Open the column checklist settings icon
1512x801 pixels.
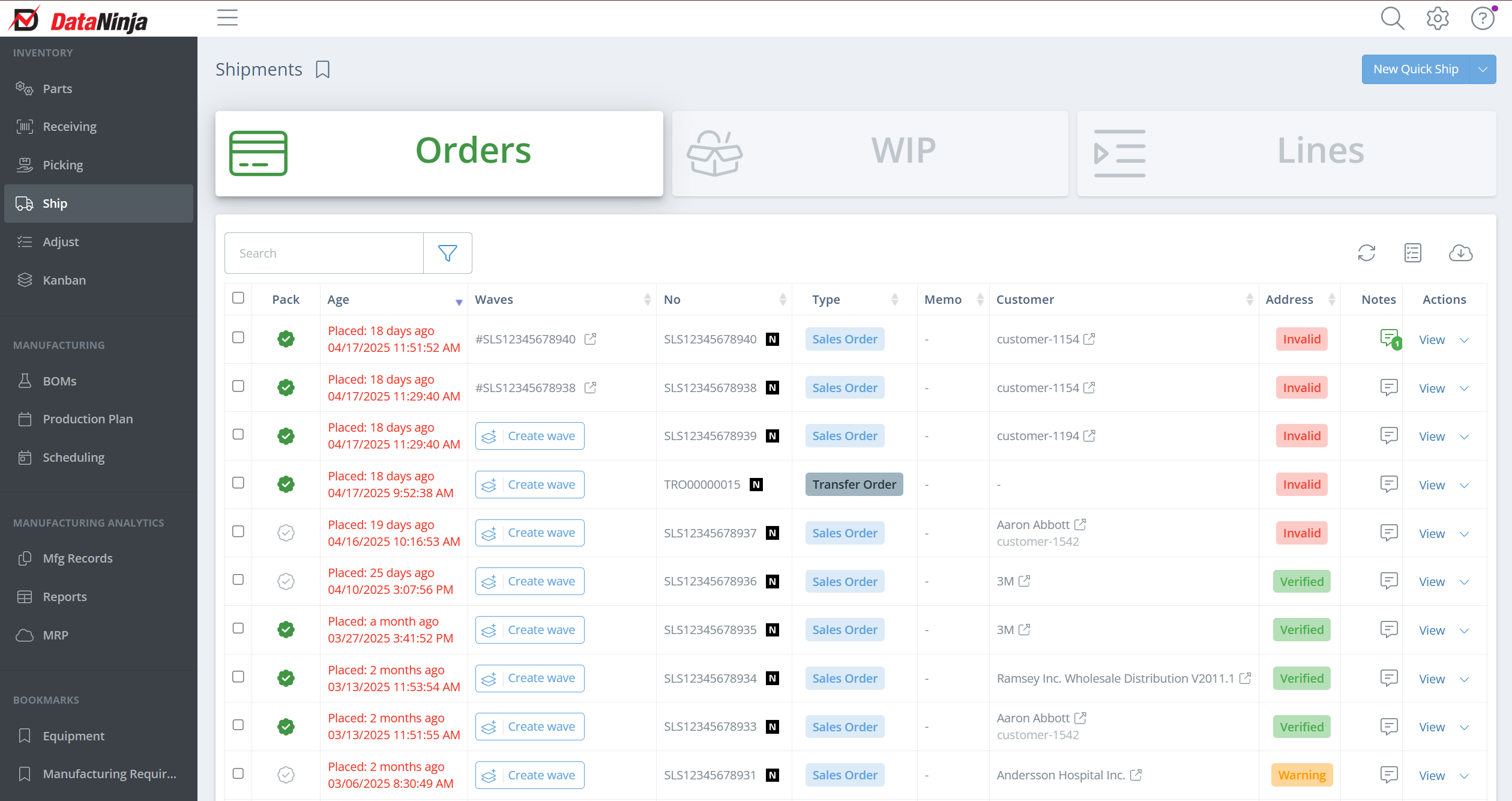1412,253
